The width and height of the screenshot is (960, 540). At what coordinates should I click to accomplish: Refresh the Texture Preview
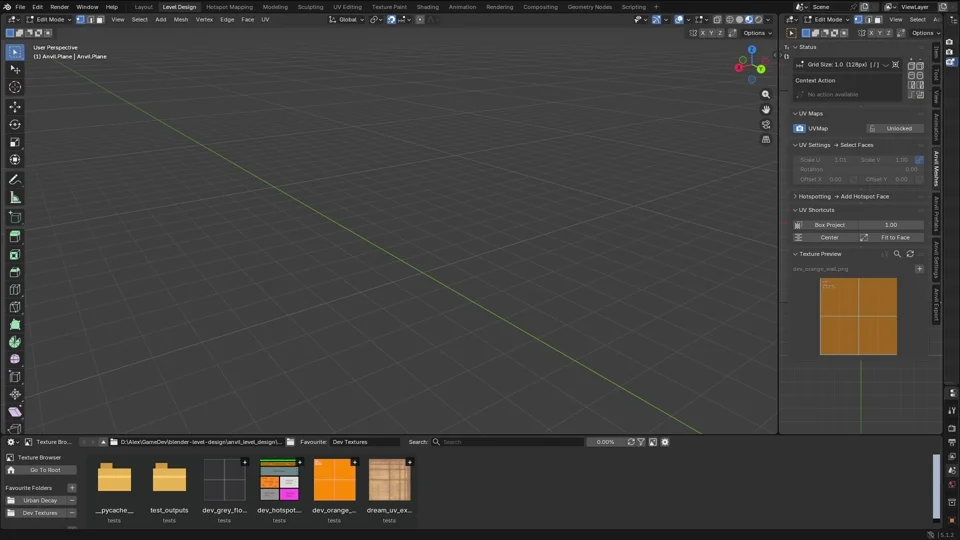coord(910,254)
